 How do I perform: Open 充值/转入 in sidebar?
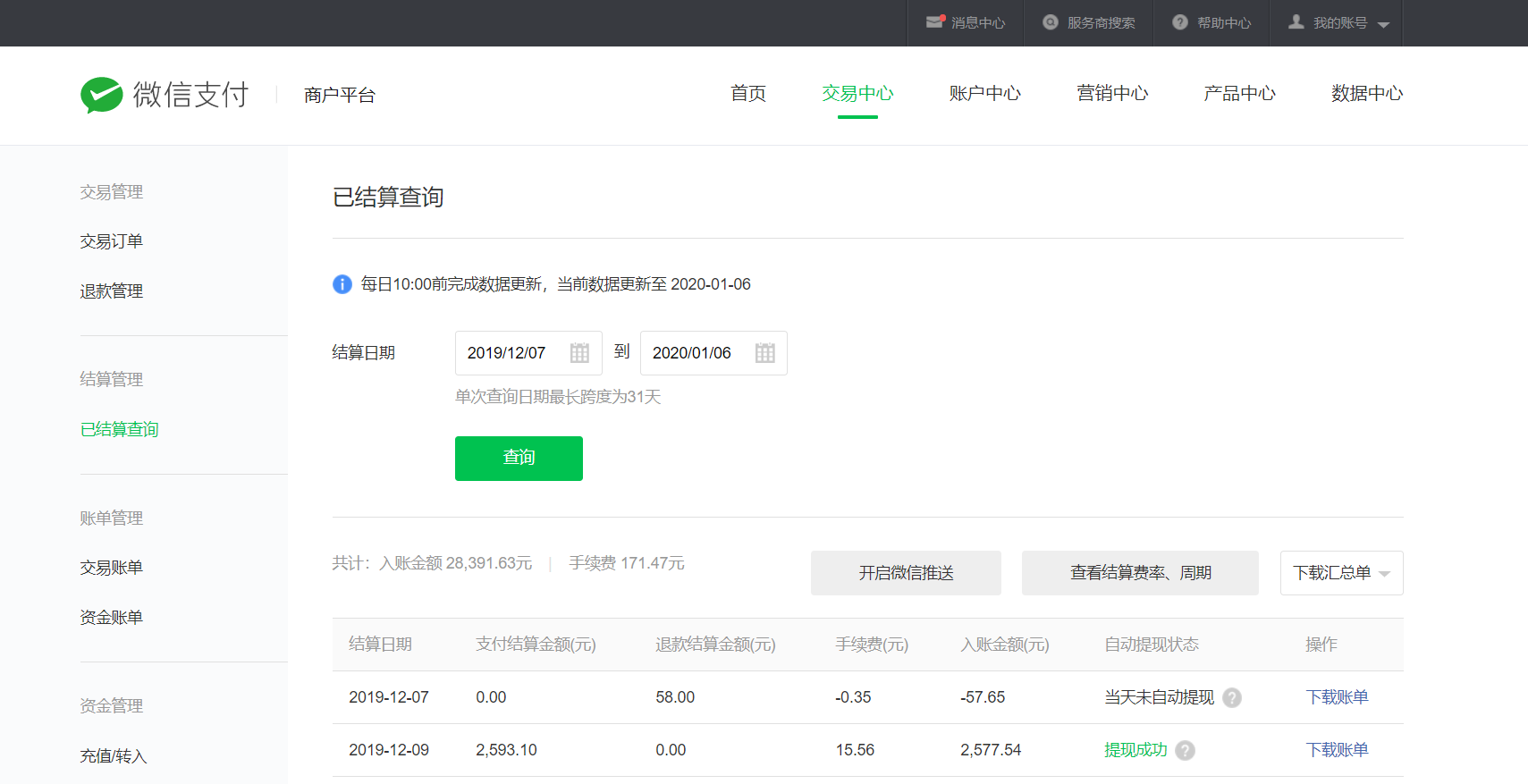(x=114, y=756)
